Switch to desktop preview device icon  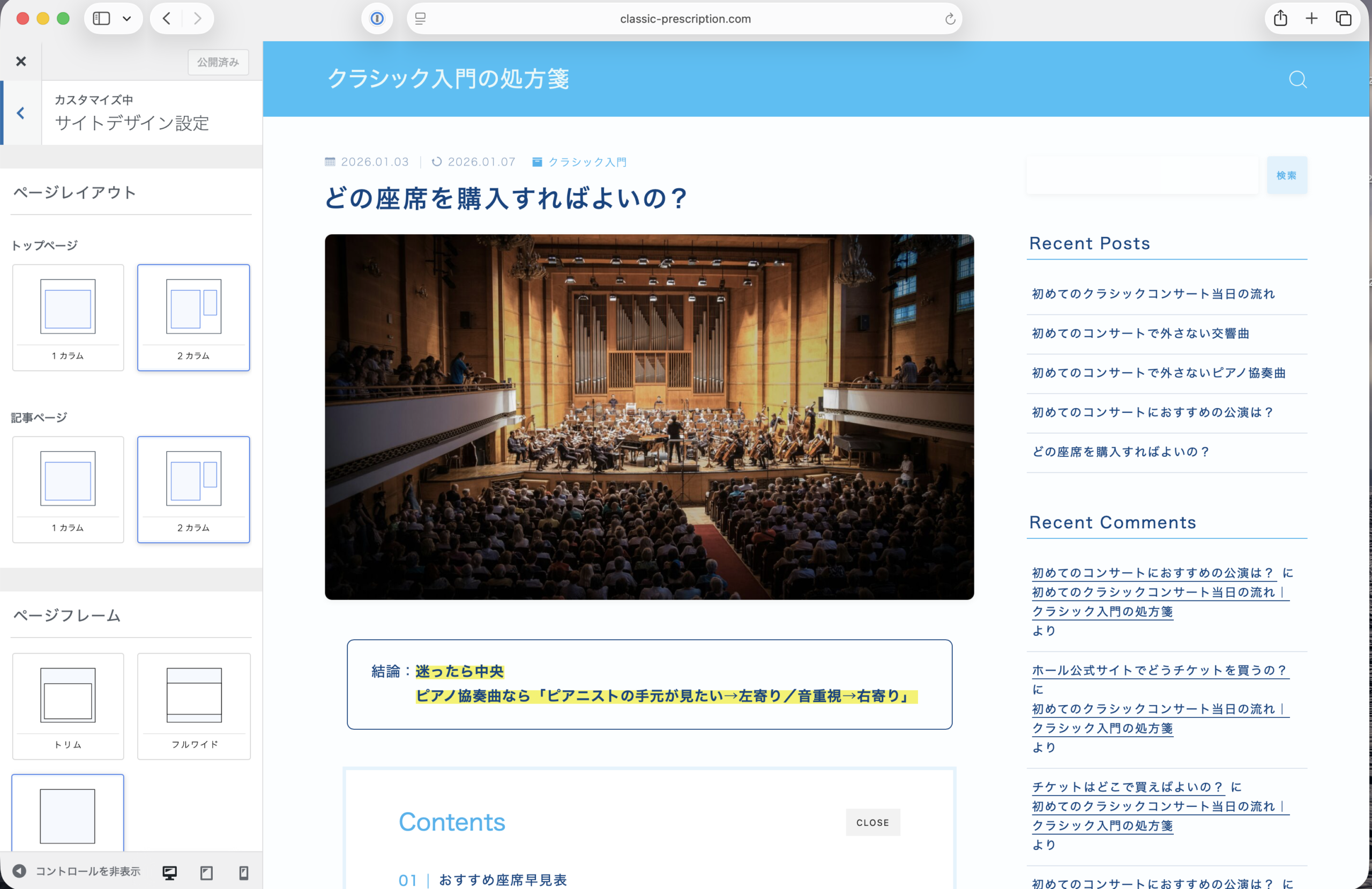[169, 872]
